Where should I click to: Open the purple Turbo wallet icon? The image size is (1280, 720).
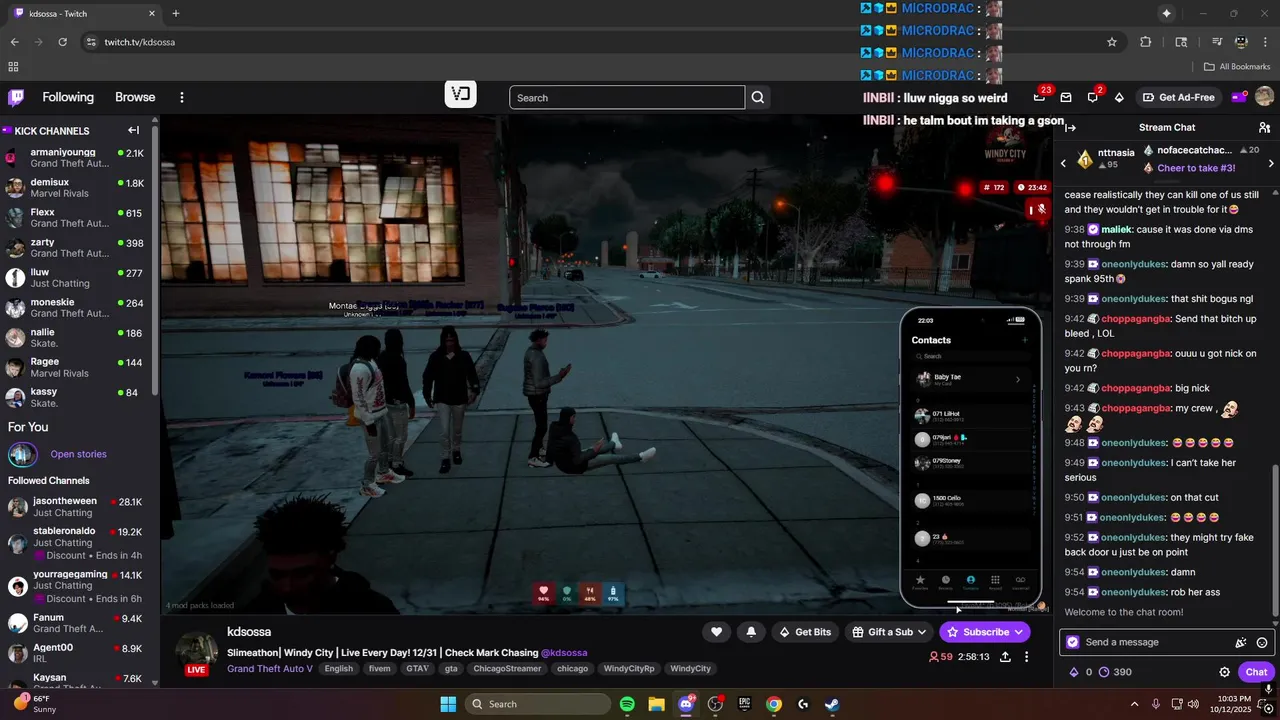[1238, 97]
